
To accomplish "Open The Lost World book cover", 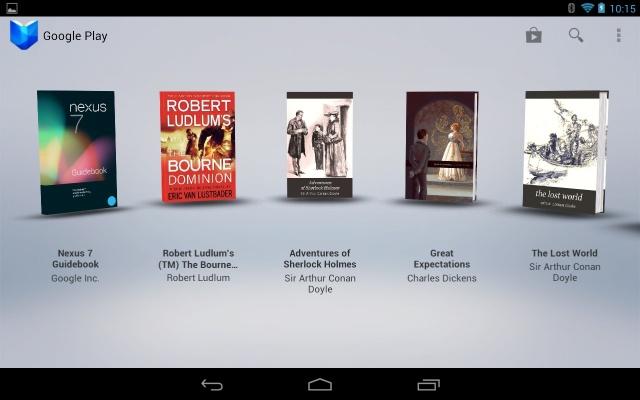I will click(565, 150).
